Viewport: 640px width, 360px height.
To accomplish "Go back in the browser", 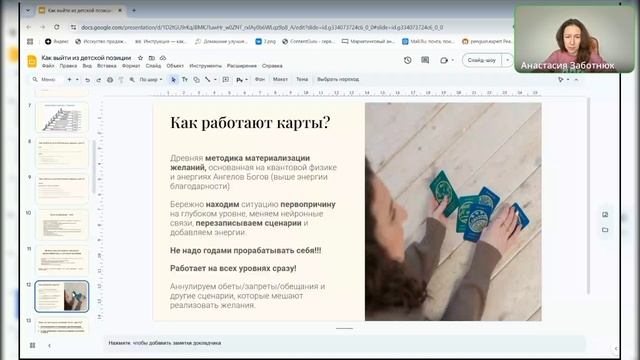I will click(29, 27).
